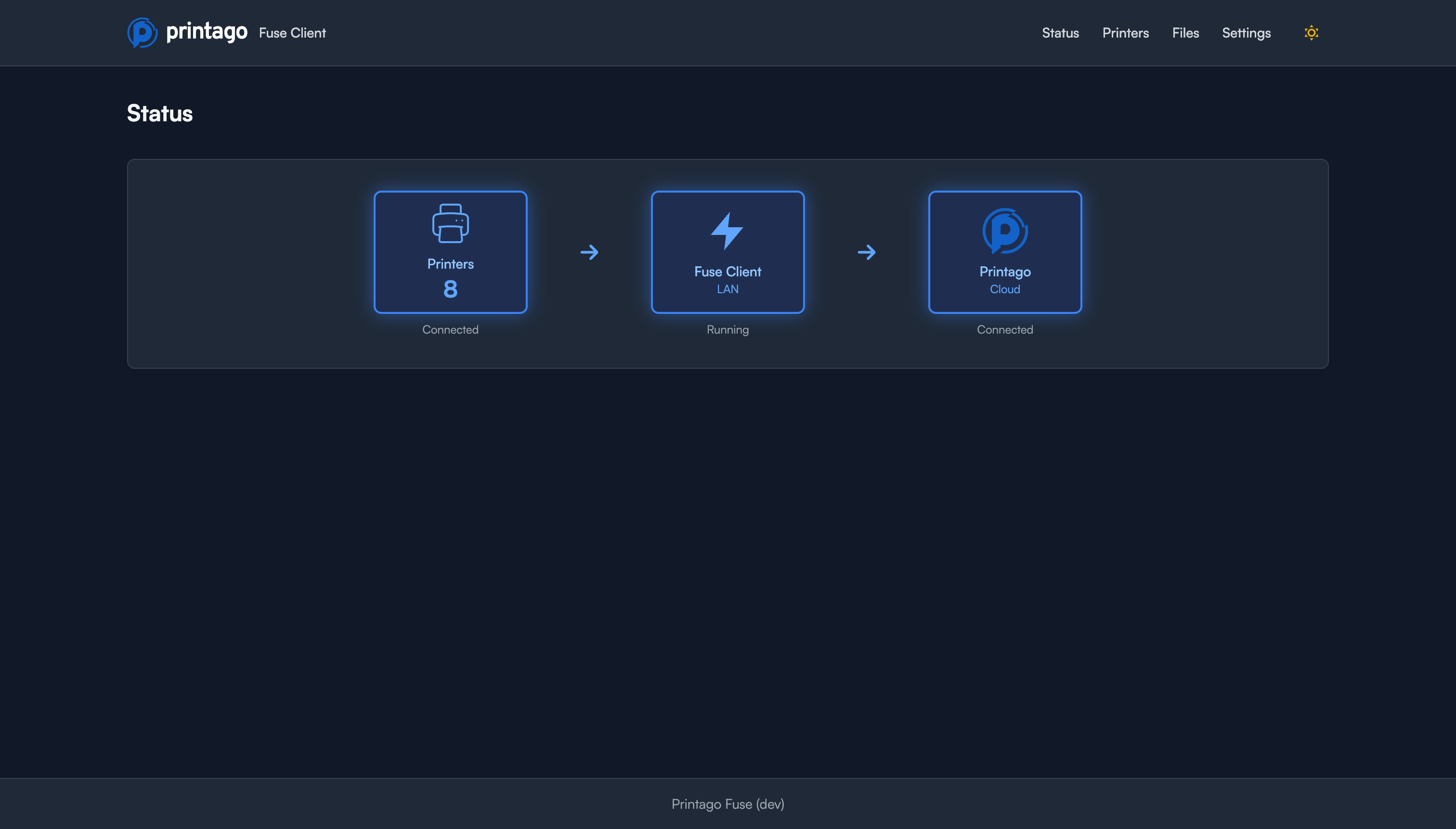1456x829 pixels.
Task: Select the Printago Cloud card
Action: click(1004, 252)
